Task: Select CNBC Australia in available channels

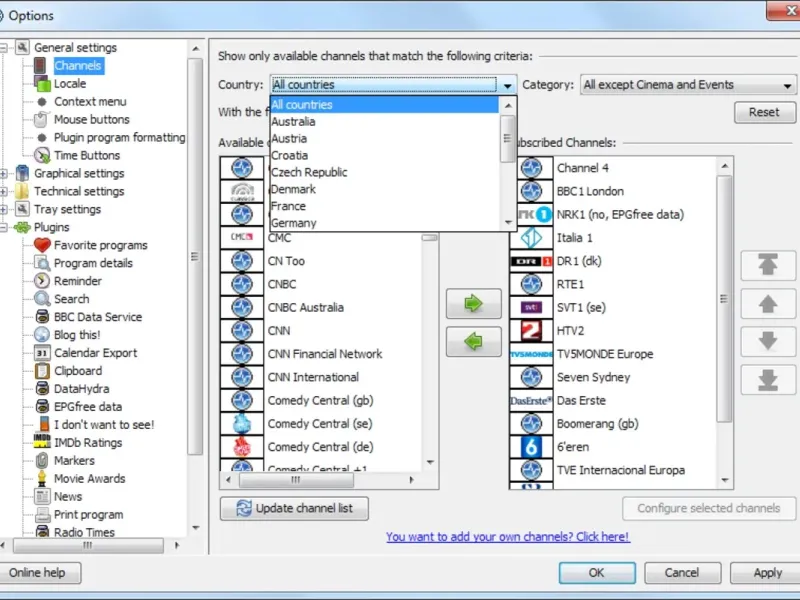Action: [306, 308]
